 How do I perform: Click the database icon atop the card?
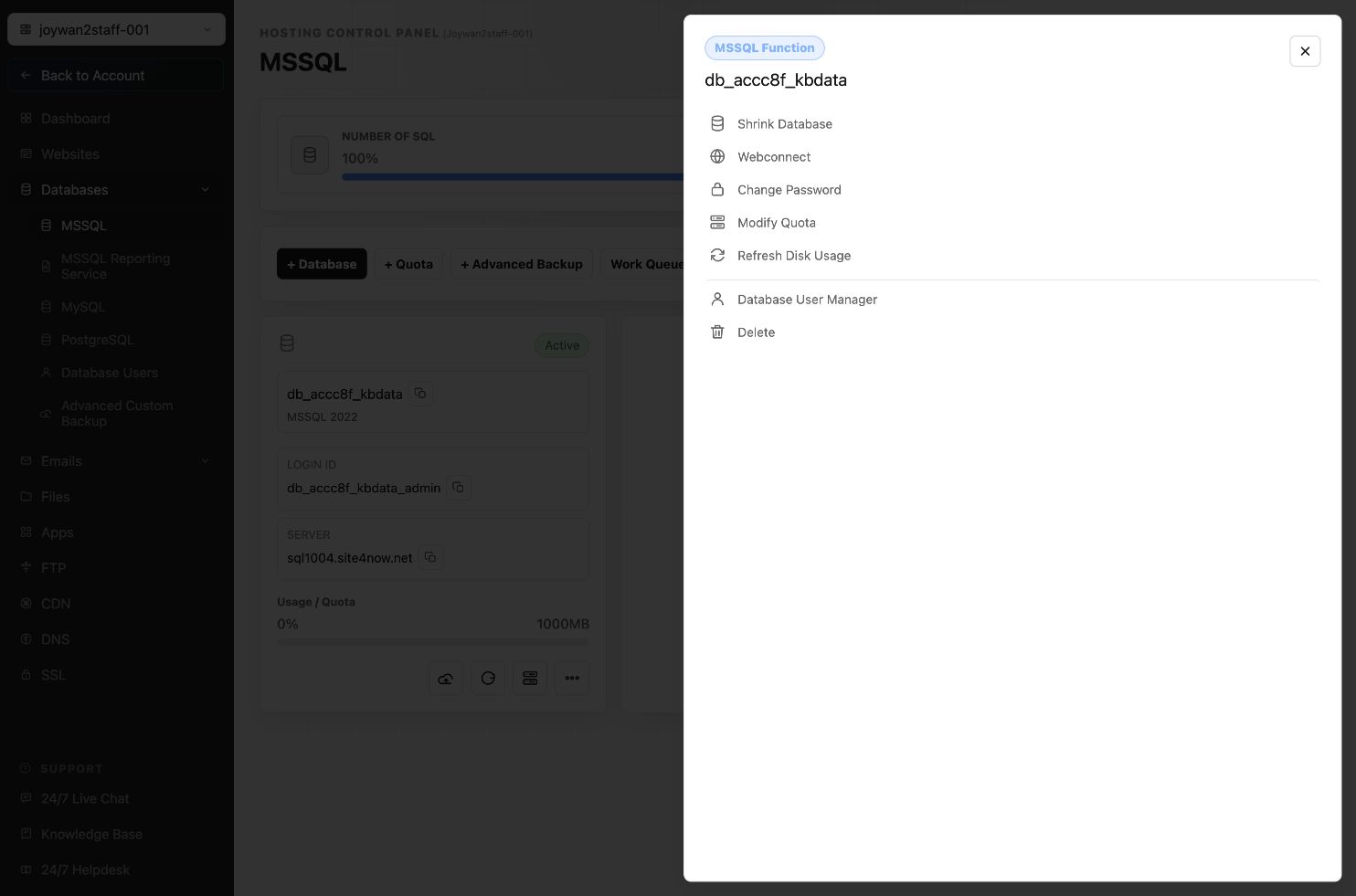pyautogui.click(x=287, y=343)
